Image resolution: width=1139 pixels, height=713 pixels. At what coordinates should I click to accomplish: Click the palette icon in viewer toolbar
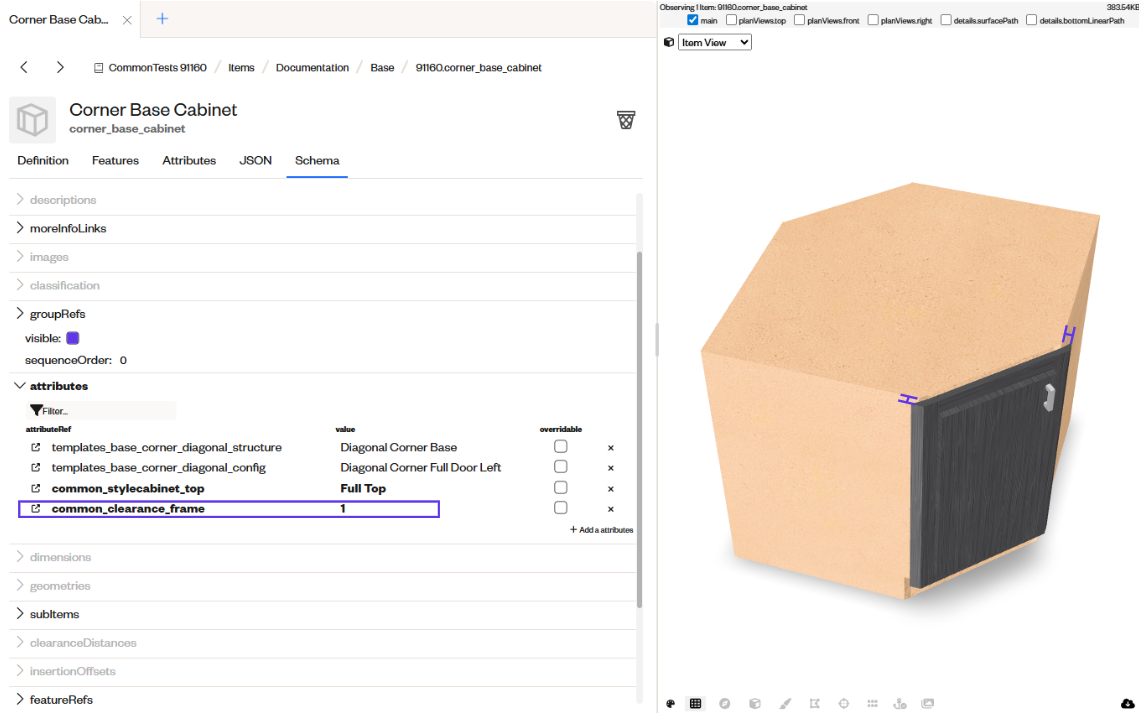click(670, 704)
